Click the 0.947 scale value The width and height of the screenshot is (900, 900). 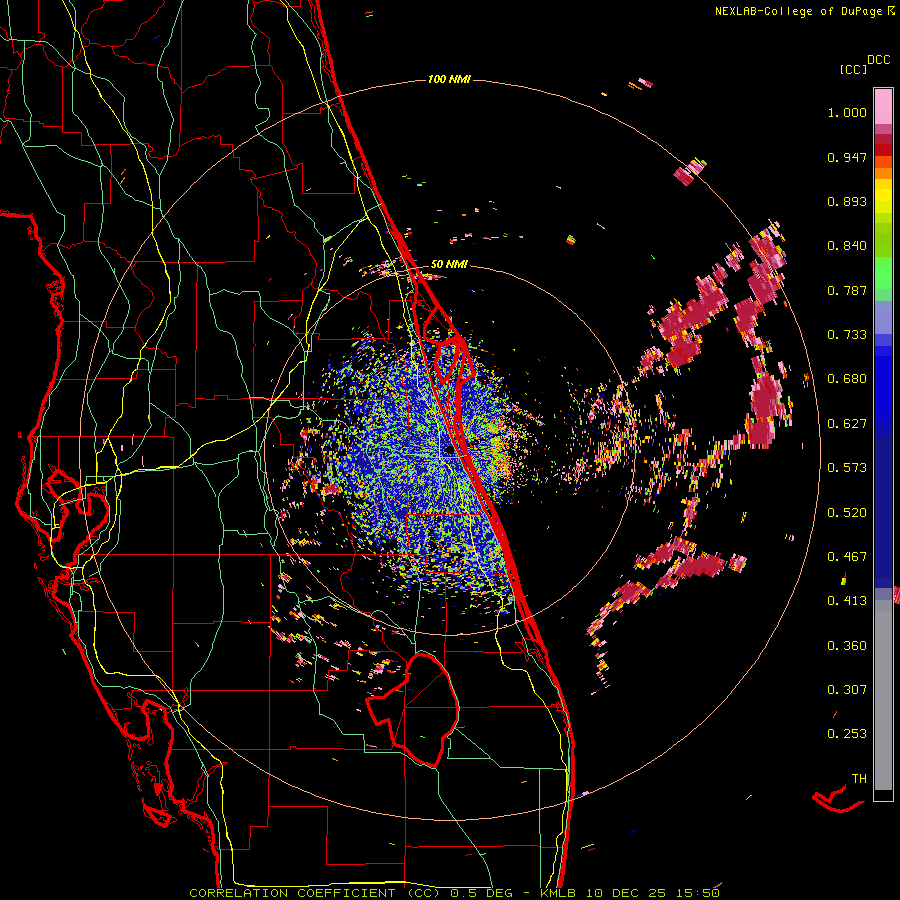coord(847,157)
